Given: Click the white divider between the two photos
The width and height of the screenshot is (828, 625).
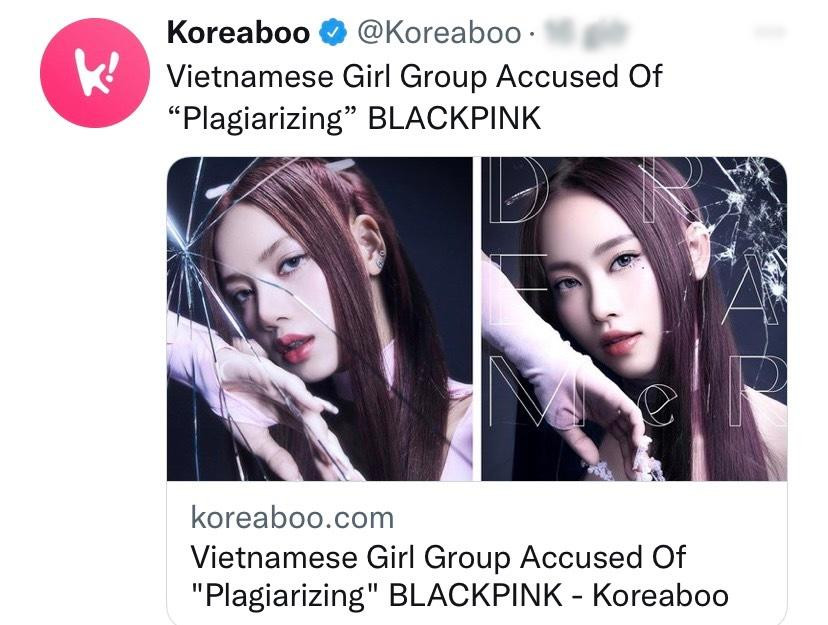Looking at the screenshot, I should (477, 319).
